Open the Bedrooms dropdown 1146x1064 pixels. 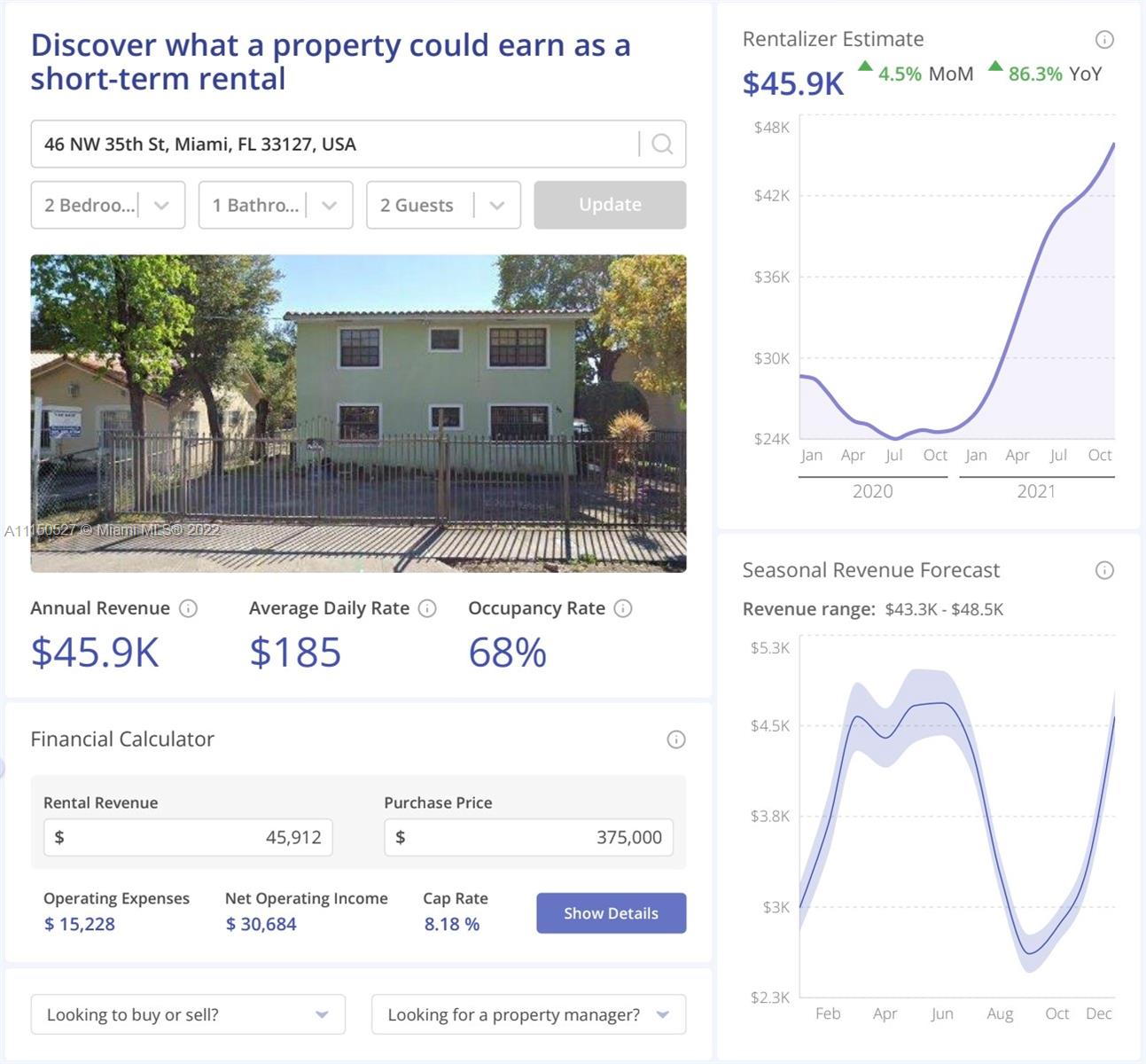tap(108, 205)
